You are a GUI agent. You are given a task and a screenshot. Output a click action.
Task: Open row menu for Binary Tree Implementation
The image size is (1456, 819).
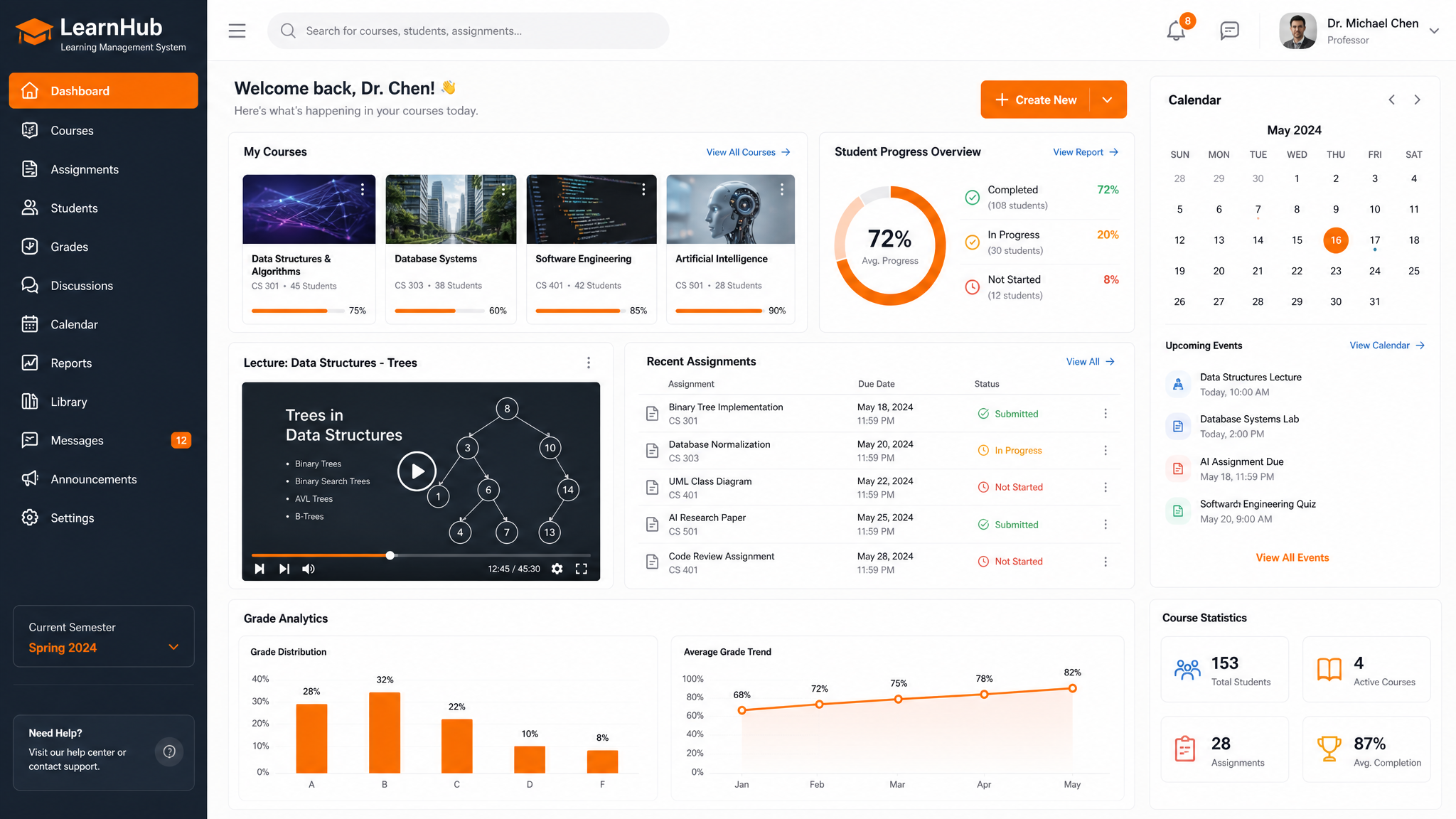1106,414
